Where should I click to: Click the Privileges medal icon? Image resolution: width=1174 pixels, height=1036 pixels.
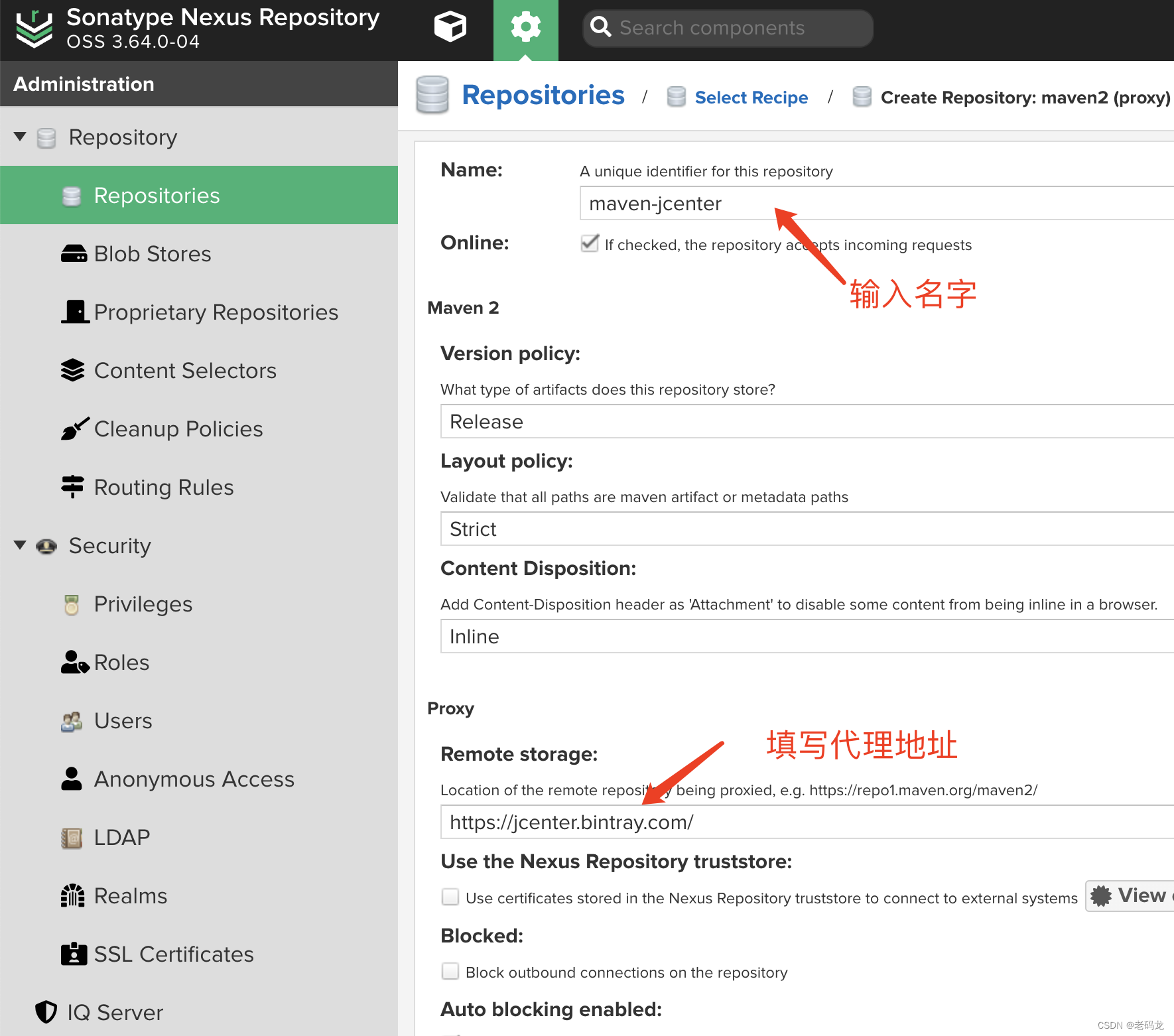(72, 604)
